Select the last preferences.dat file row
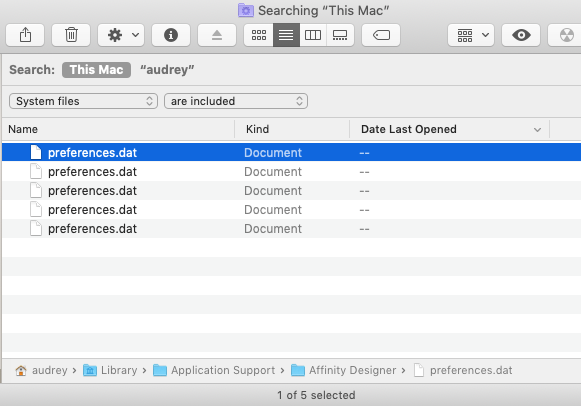This screenshot has width=581, height=406. [291, 229]
